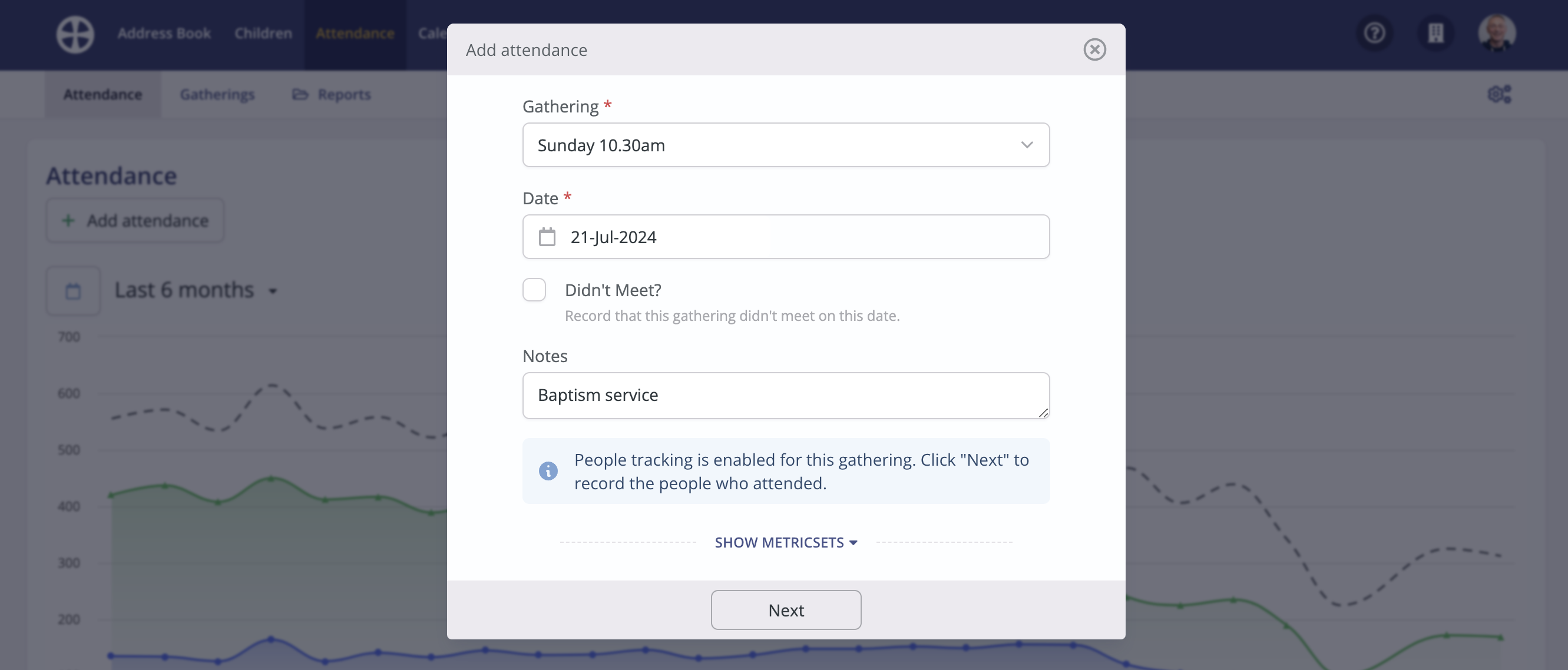Open the Last 6 months range dropdown
Image resolution: width=1568 pixels, height=670 pixels.
coord(195,291)
